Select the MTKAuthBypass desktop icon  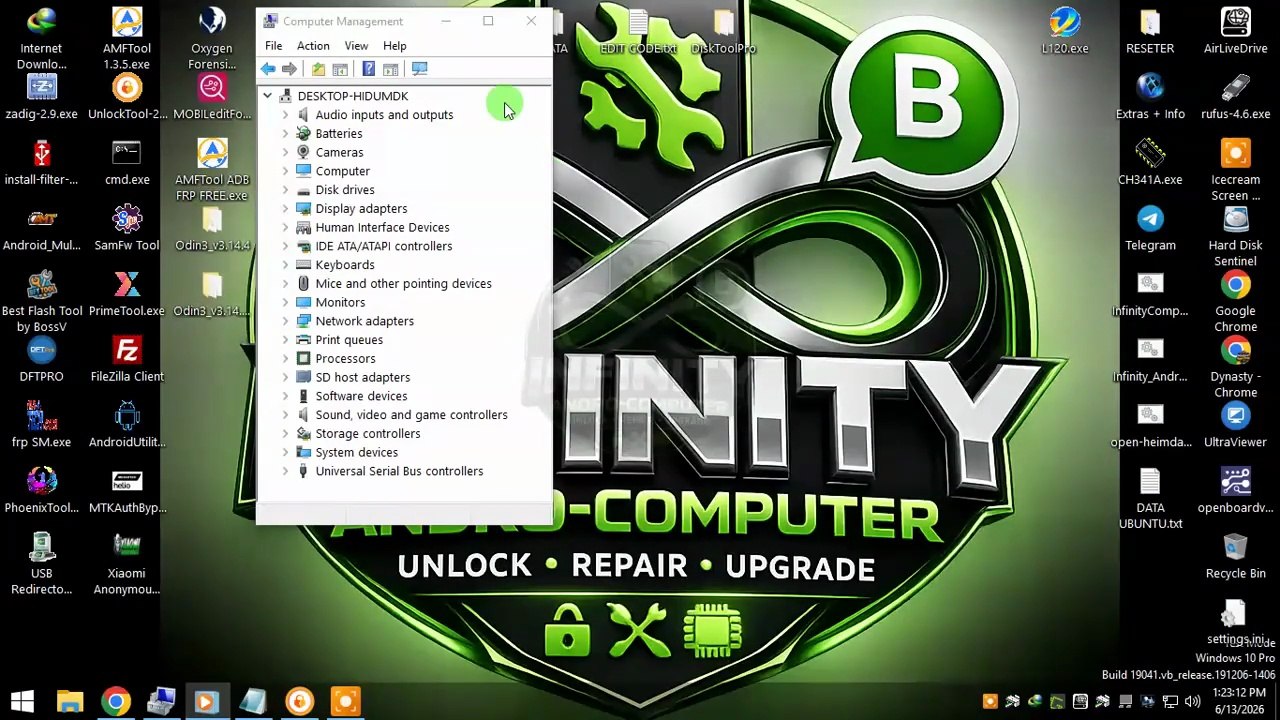127,491
